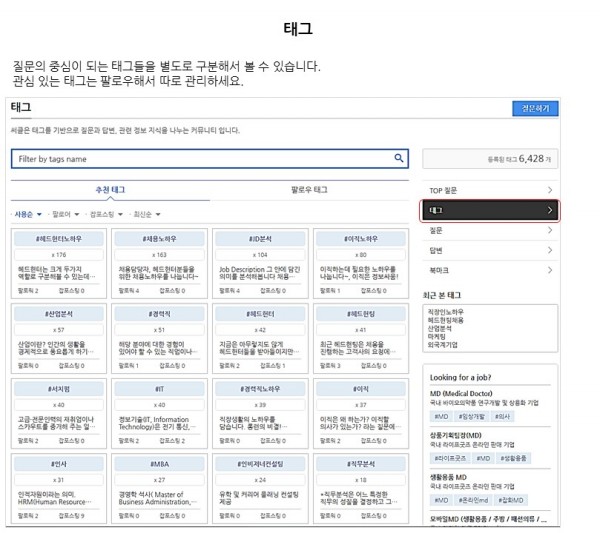Image resolution: width=600 pixels, height=533 pixels.
Task: Click the search magnifier icon in tag filter
Action: tap(399, 158)
